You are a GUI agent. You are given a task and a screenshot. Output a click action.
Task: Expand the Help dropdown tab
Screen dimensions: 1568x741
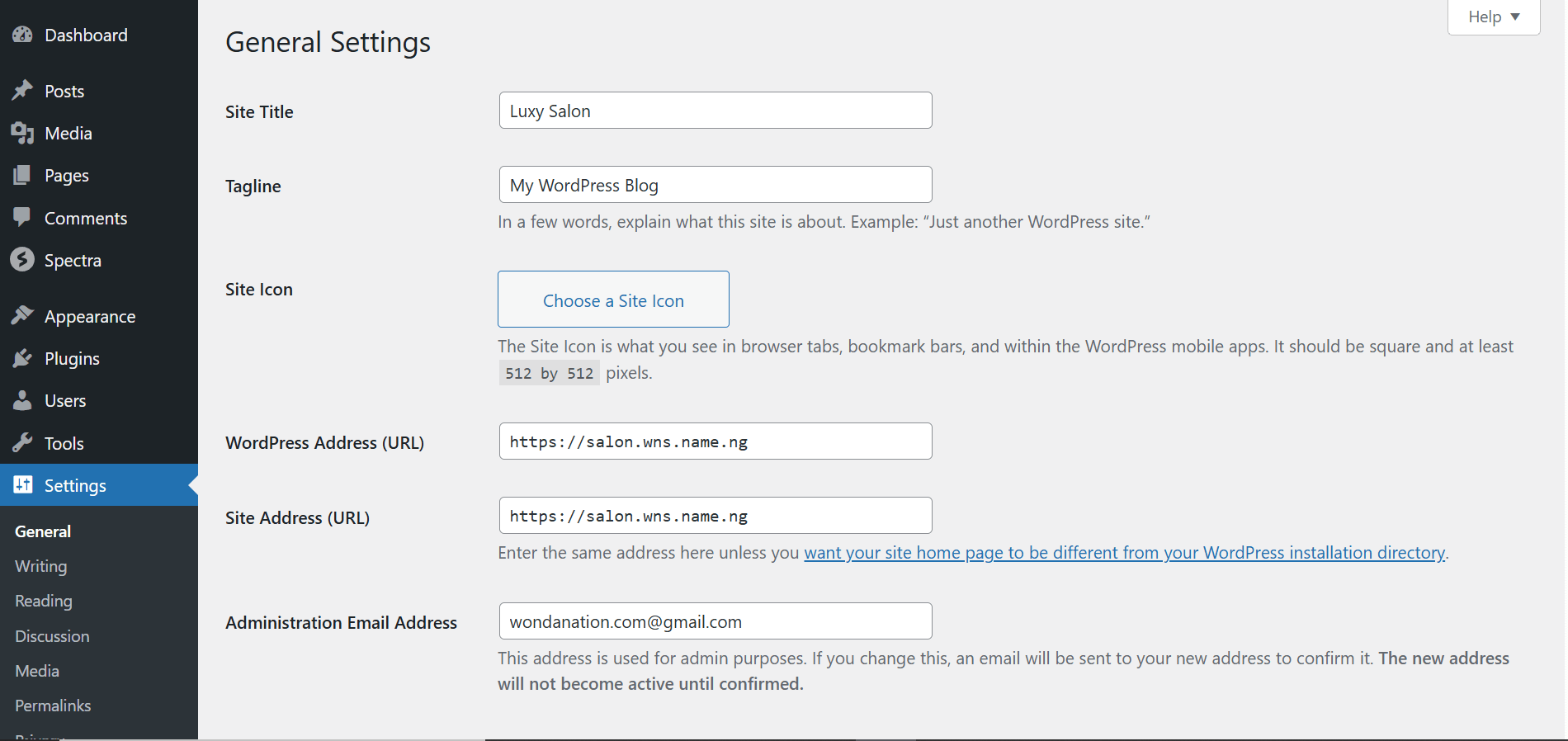pos(1494,17)
